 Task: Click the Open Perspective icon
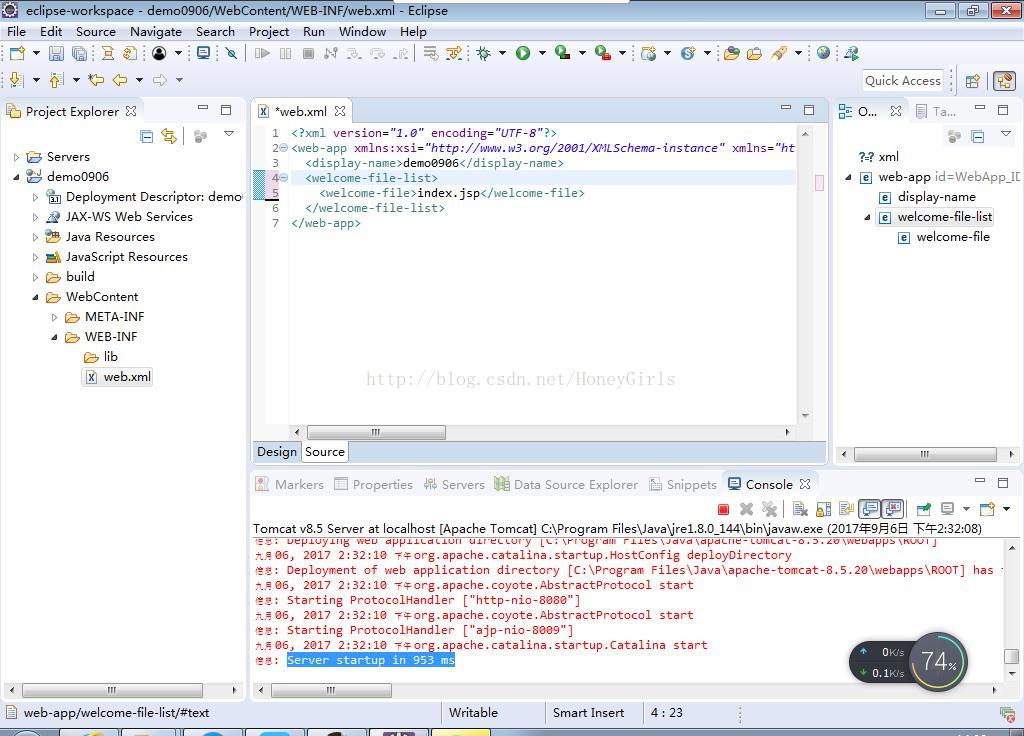tap(972, 81)
